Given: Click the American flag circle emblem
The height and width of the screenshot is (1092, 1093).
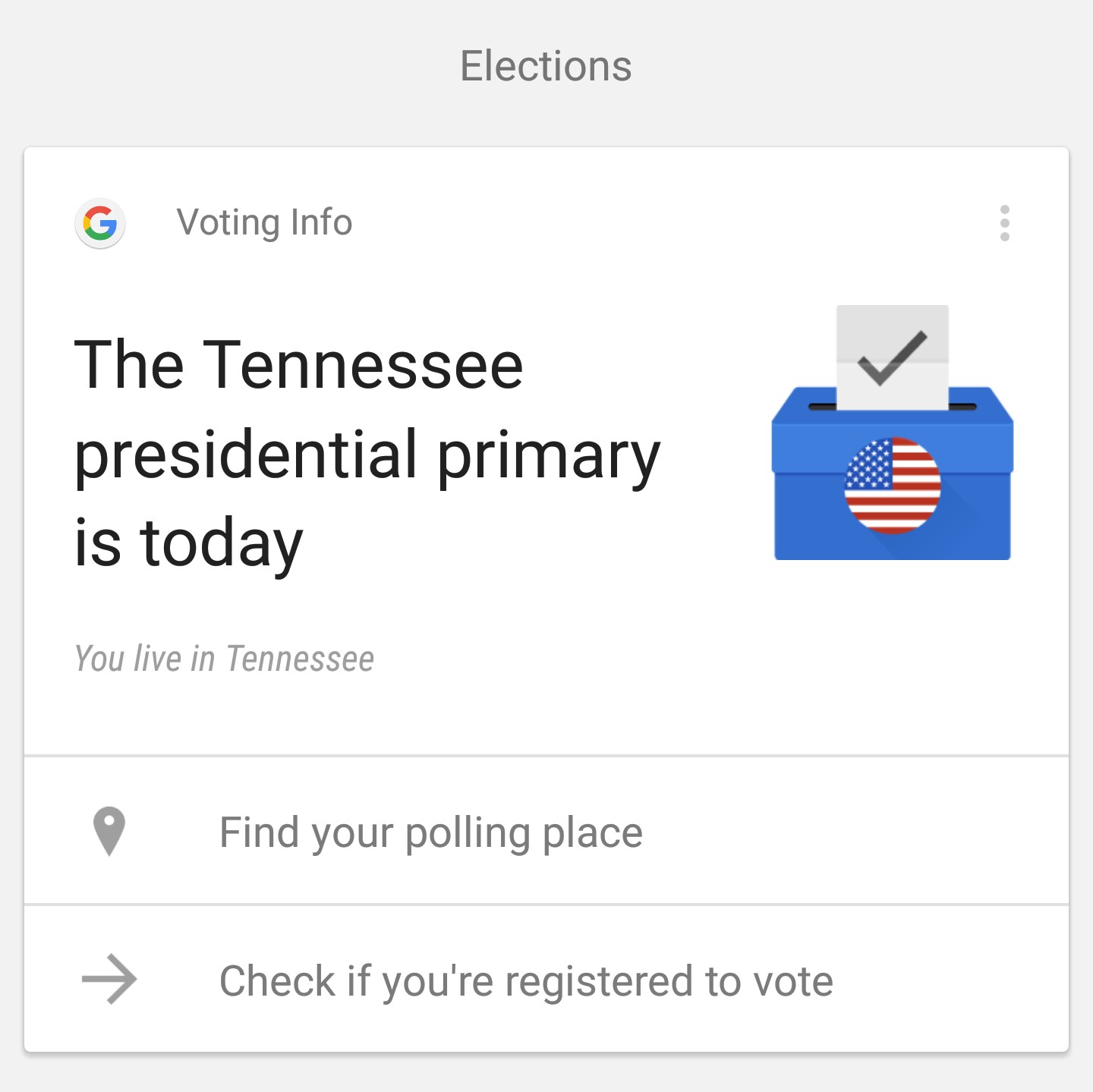Looking at the screenshot, I should [893, 486].
